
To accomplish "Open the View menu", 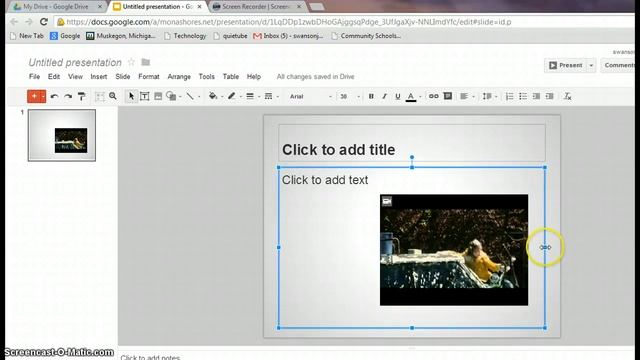I will pos(75,76).
